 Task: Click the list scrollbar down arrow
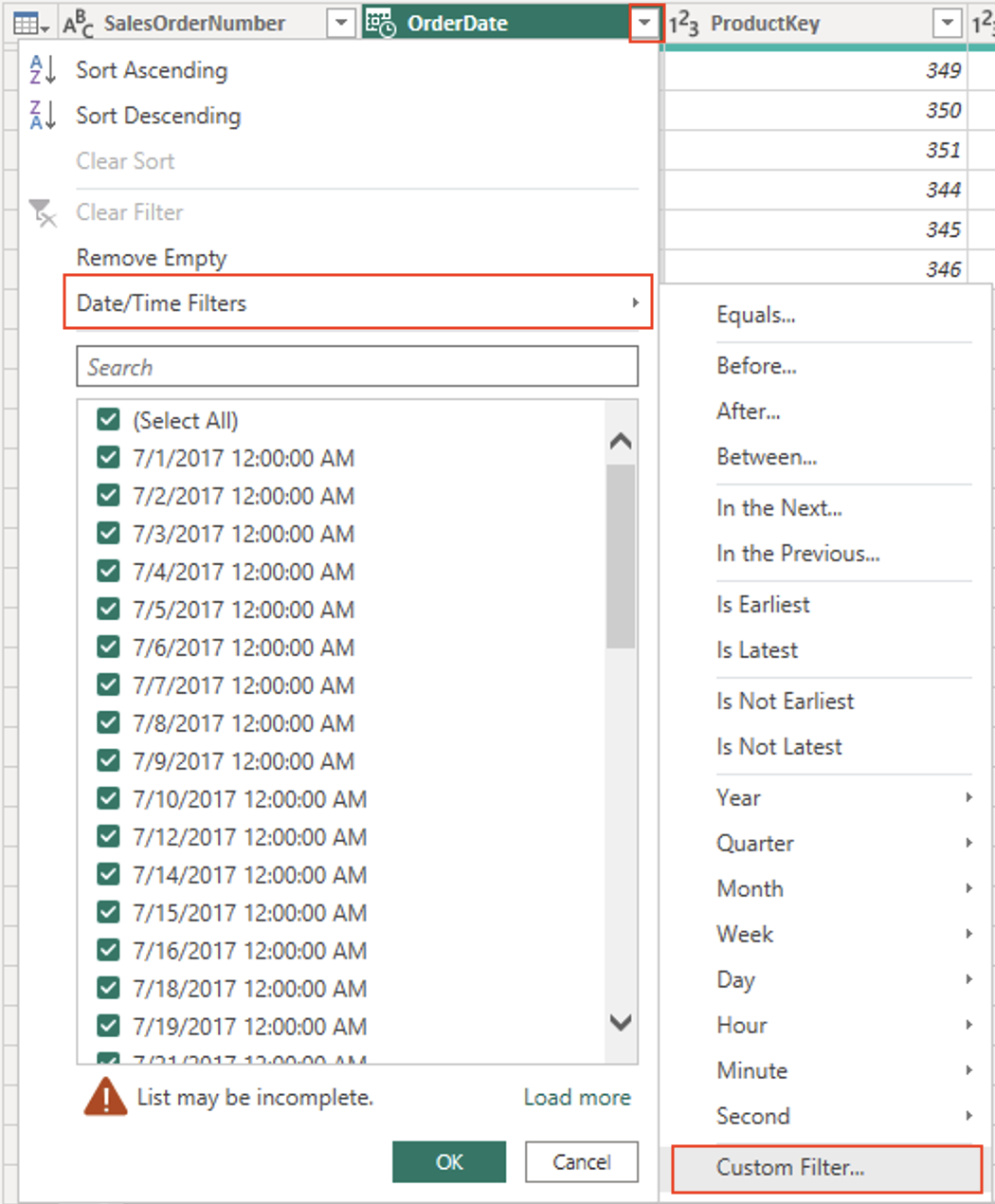(621, 1022)
